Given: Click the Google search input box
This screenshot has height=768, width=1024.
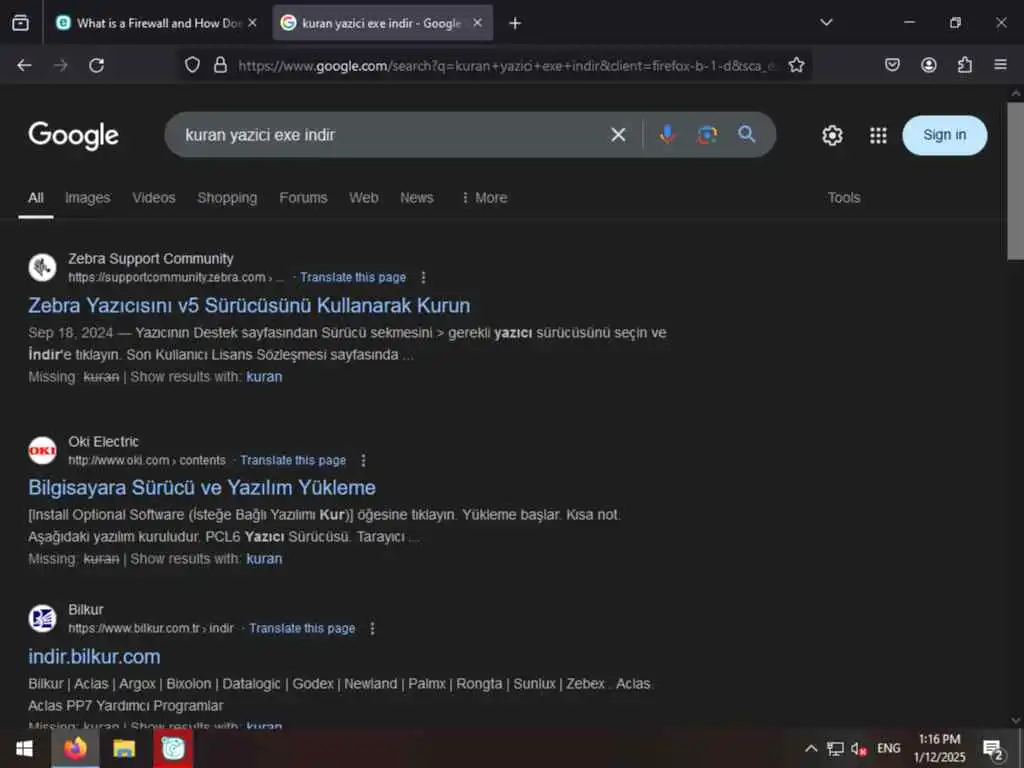Looking at the screenshot, I should coord(392,135).
